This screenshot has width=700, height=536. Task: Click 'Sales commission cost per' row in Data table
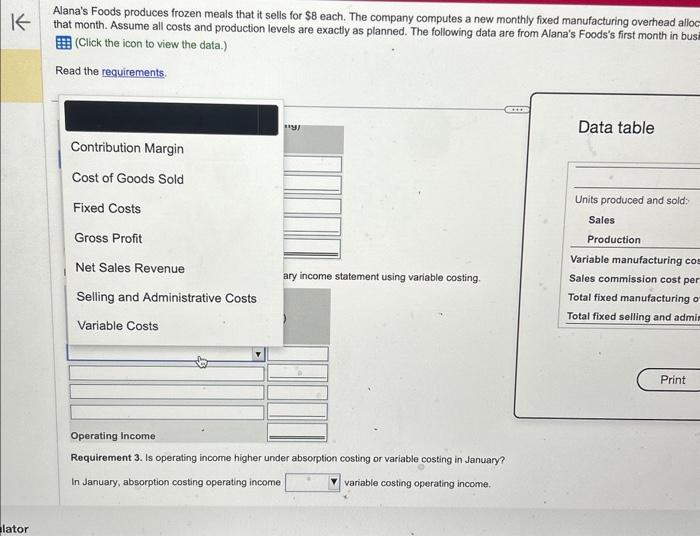coord(633,279)
